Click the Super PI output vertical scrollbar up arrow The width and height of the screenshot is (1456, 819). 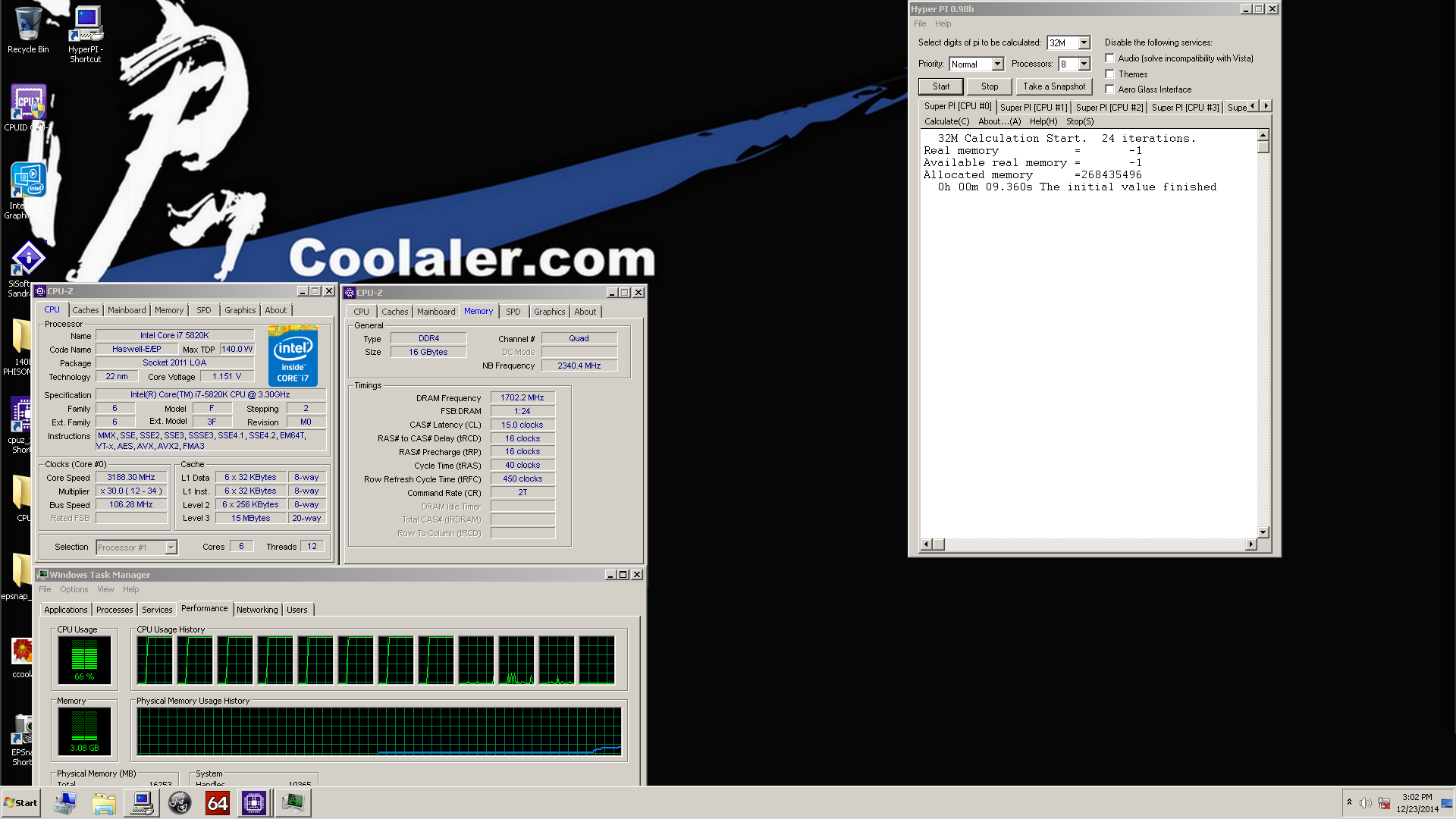click(1263, 136)
